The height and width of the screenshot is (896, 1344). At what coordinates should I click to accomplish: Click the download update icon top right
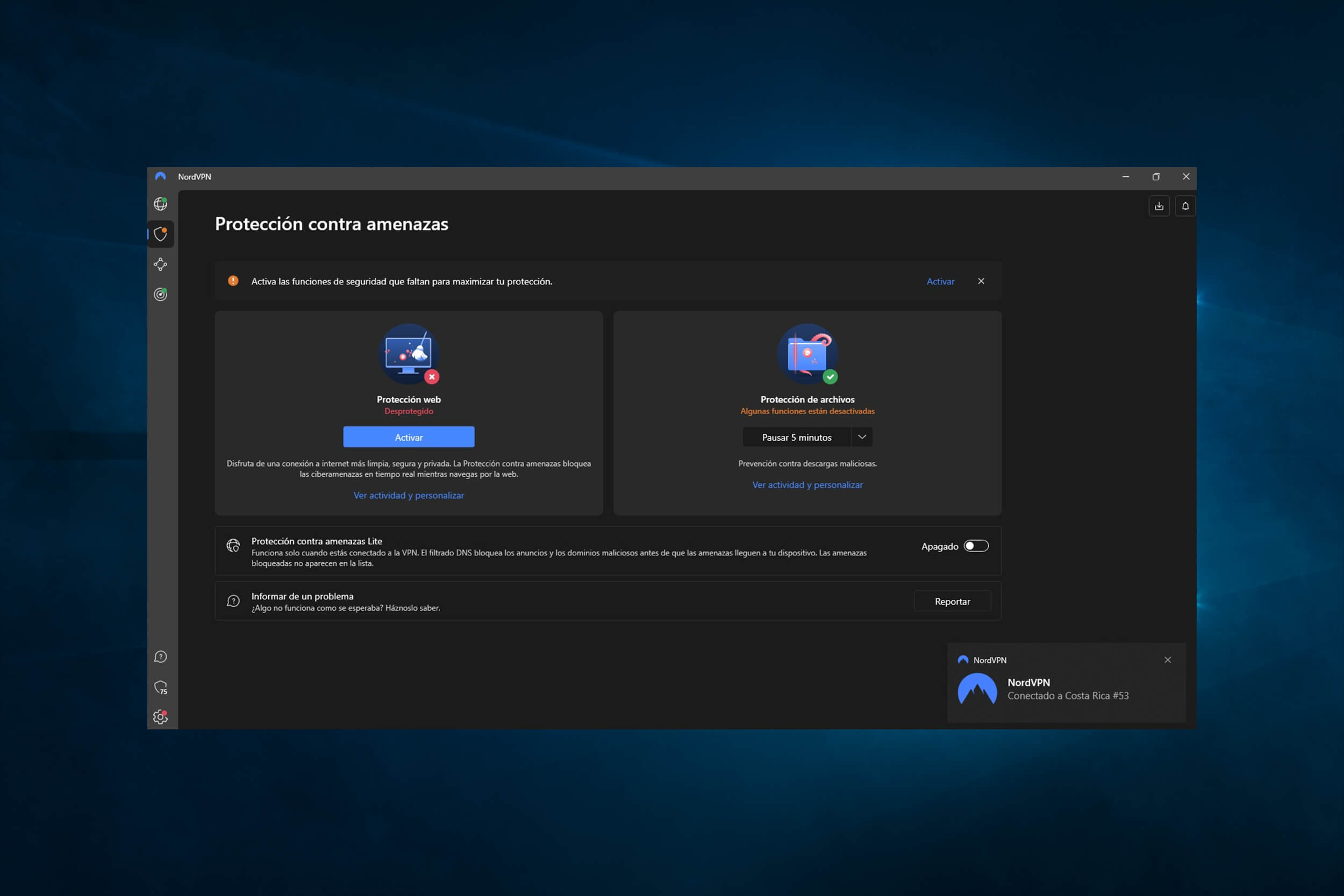[1159, 206]
